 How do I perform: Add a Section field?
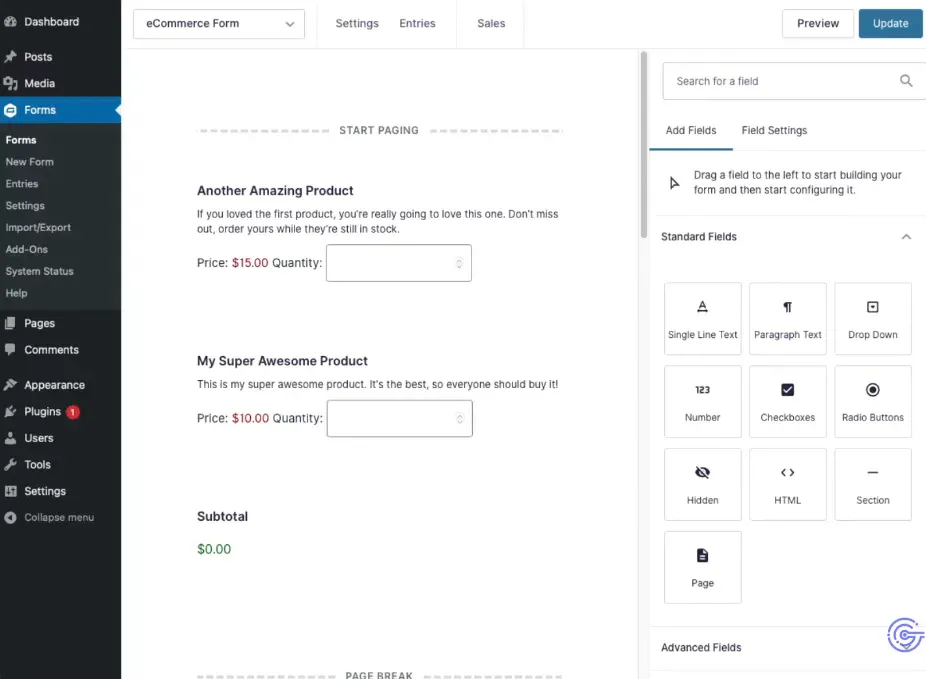click(872, 484)
